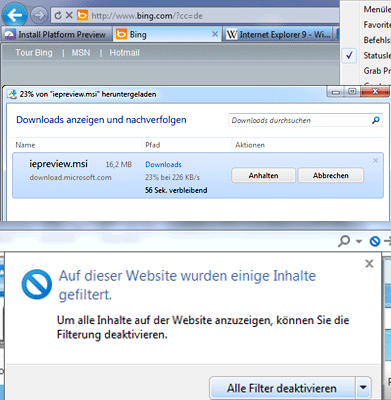Switch to Install Platform Preview tab
Image resolution: width=391 pixels, height=400 pixels.
[56, 35]
